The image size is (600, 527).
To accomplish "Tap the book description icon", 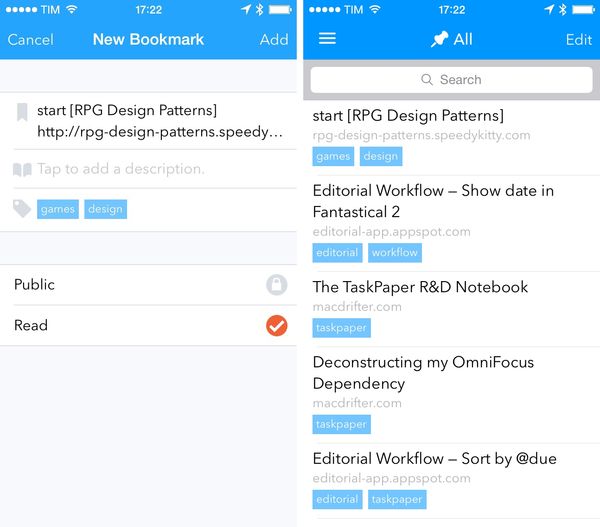I will coord(22,169).
